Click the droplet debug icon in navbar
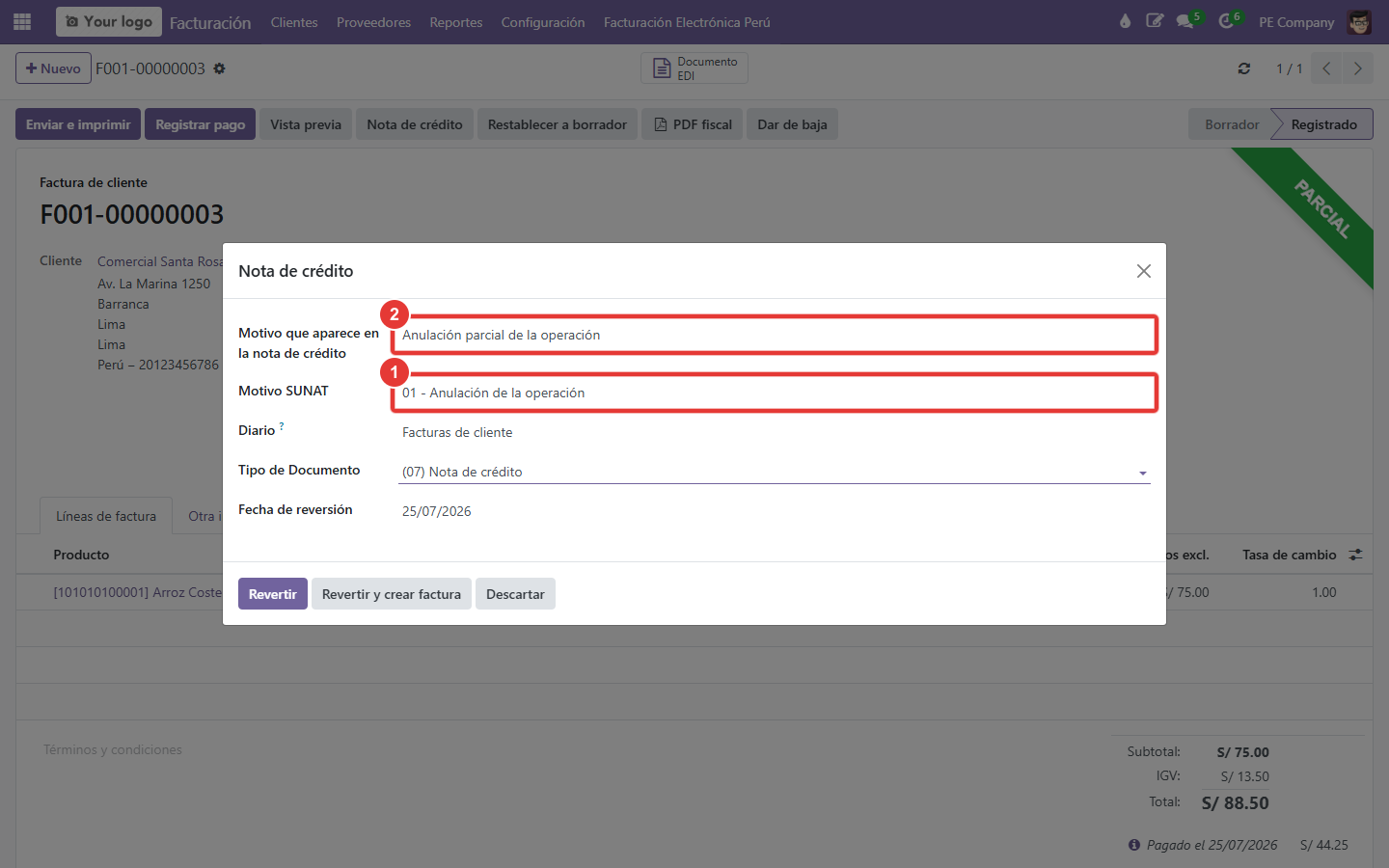 point(1125,21)
